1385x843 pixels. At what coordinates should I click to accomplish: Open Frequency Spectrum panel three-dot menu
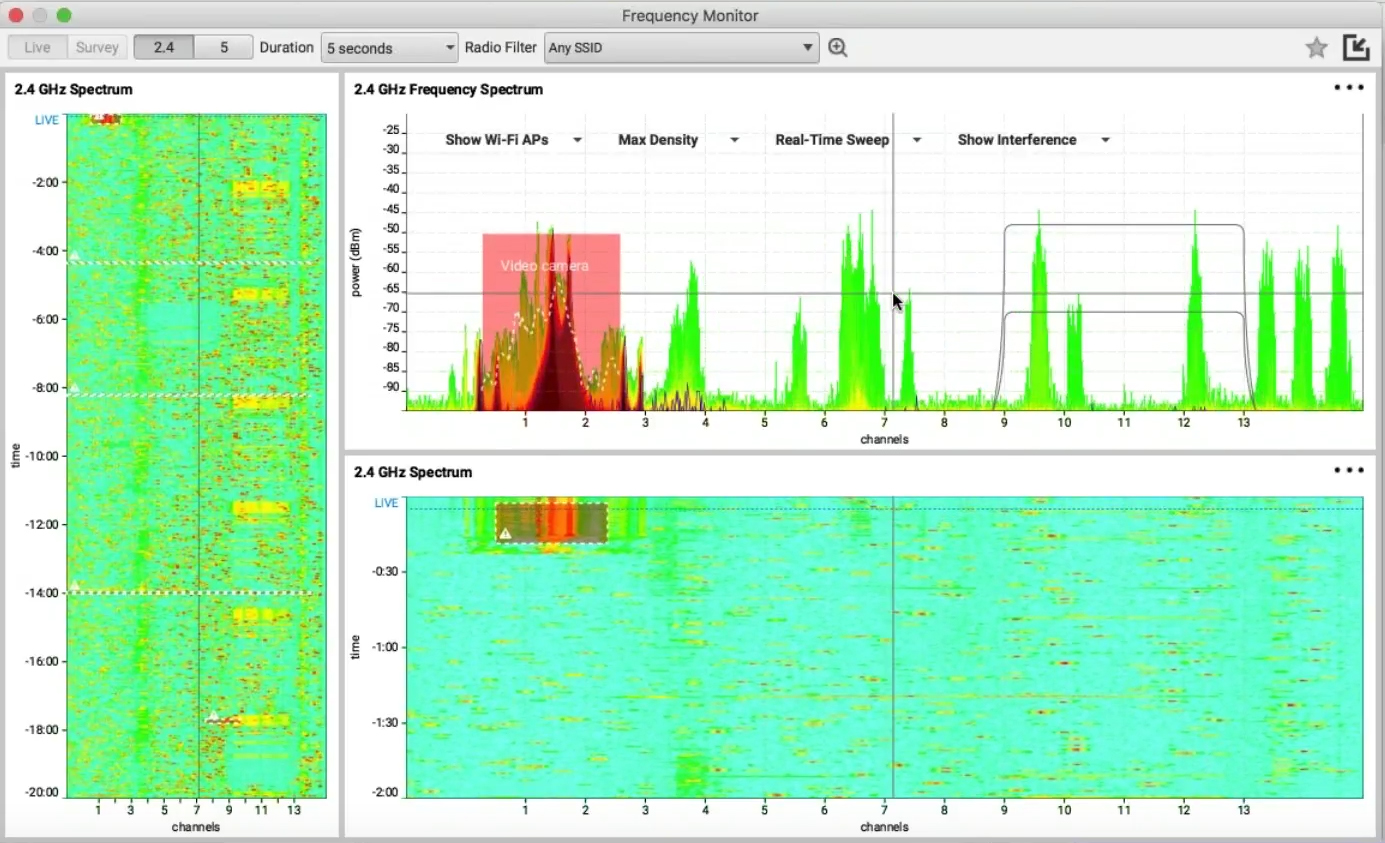coord(1348,88)
